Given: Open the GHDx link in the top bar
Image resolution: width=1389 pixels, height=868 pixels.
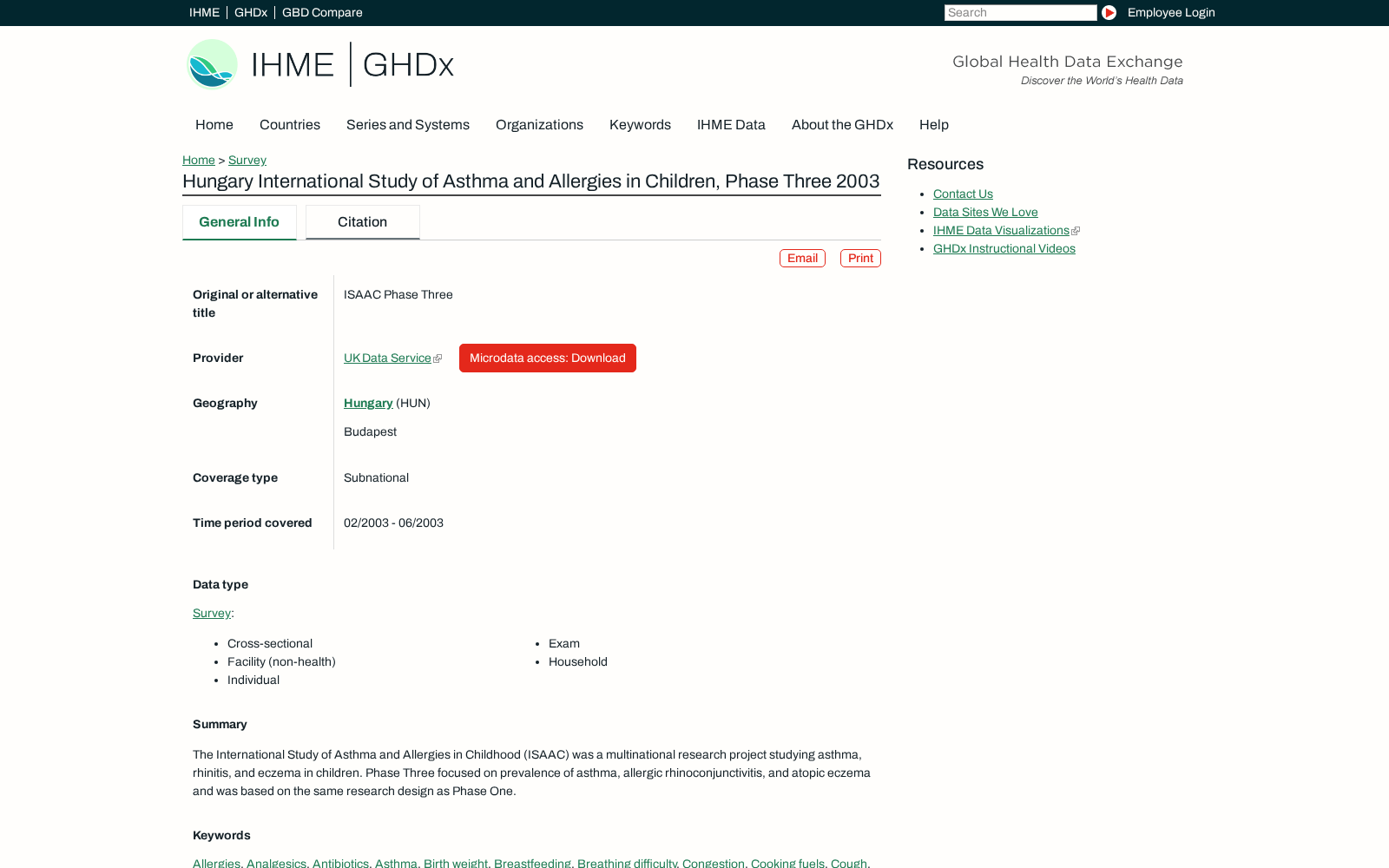Looking at the screenshot, I should pos(251,12).
